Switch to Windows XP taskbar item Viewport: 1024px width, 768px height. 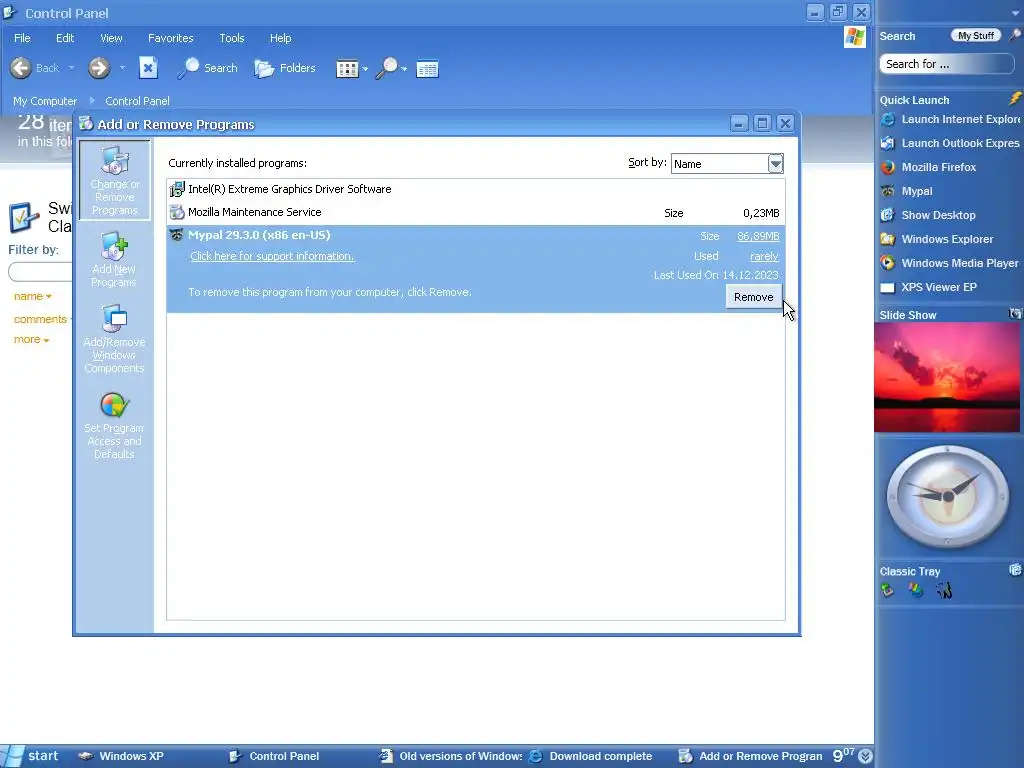122,756
